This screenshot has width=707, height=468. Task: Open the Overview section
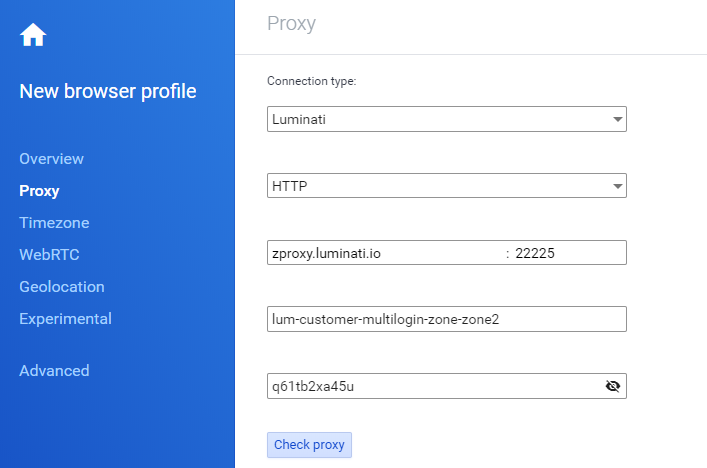(51, 159)
